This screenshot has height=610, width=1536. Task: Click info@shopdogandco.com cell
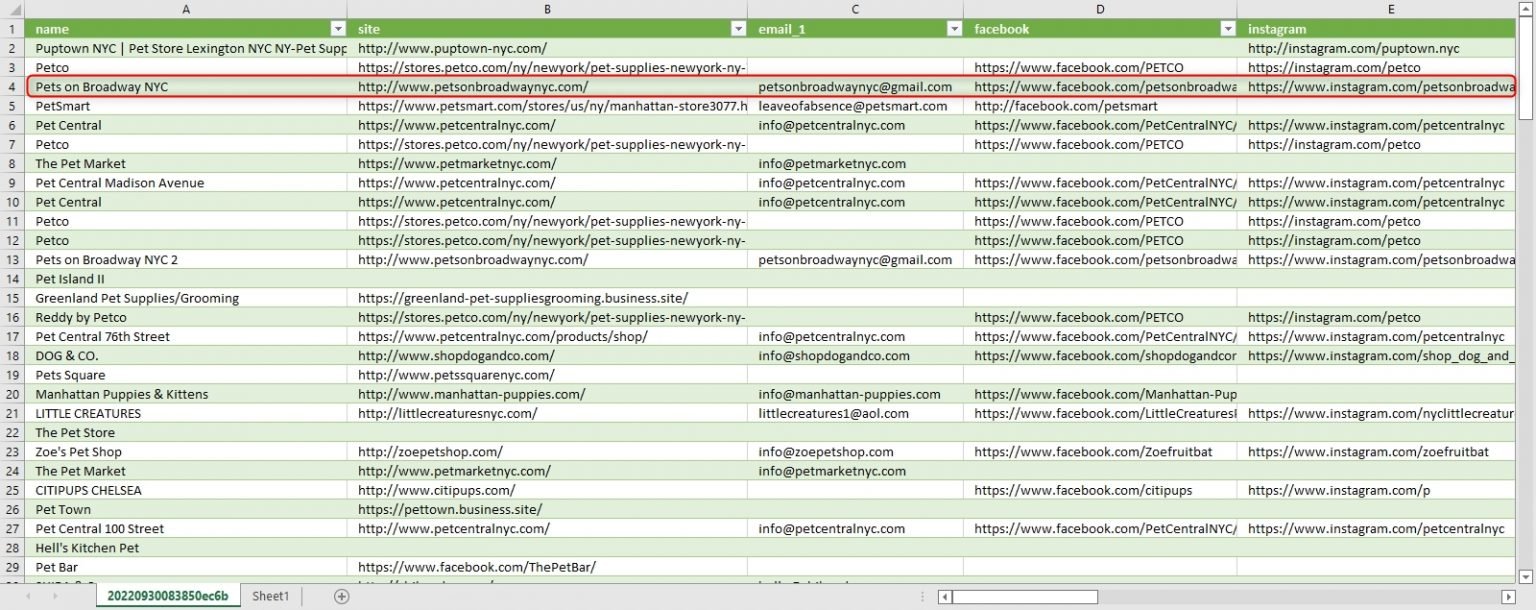tap(856, 356)
